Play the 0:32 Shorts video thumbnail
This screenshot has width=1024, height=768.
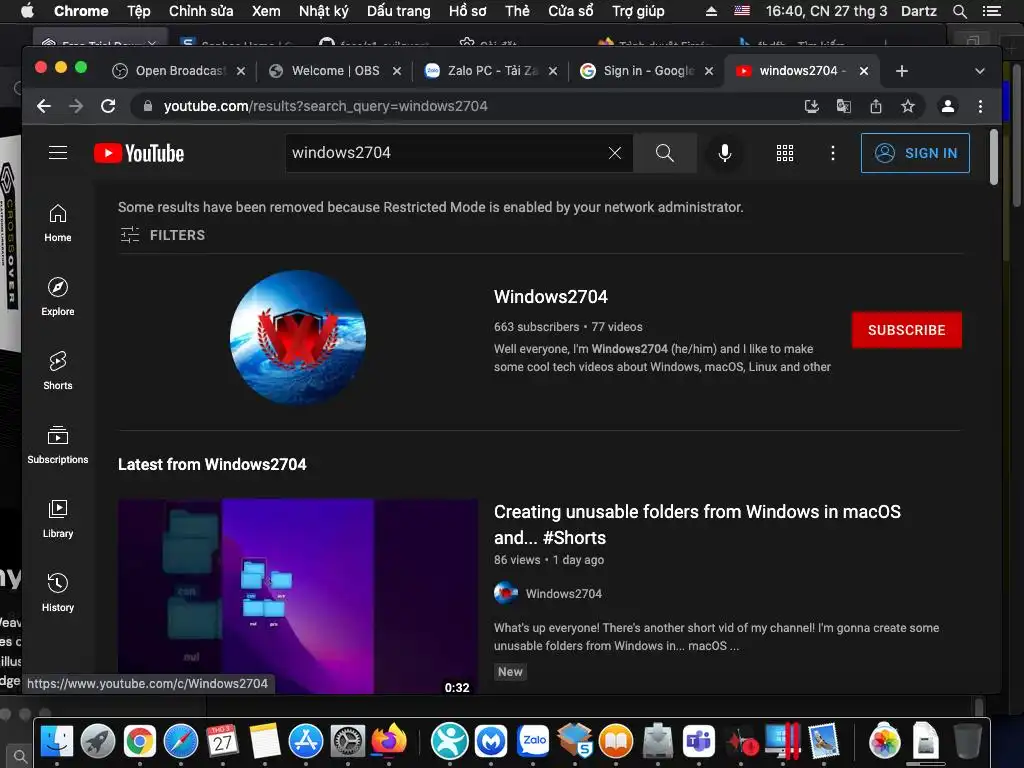(298, 596)
